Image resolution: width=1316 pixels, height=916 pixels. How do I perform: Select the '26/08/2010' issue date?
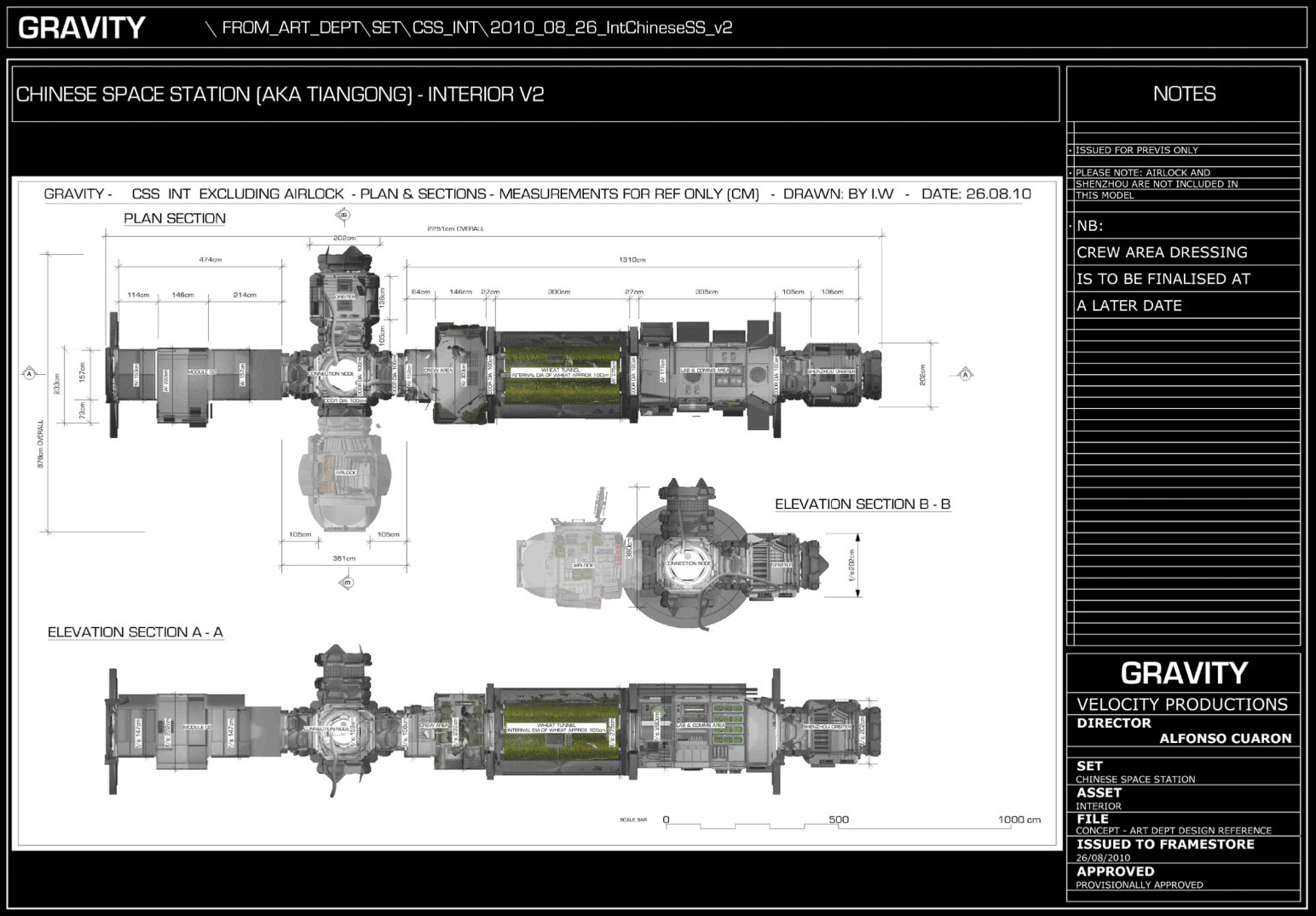coord(1103,857)
